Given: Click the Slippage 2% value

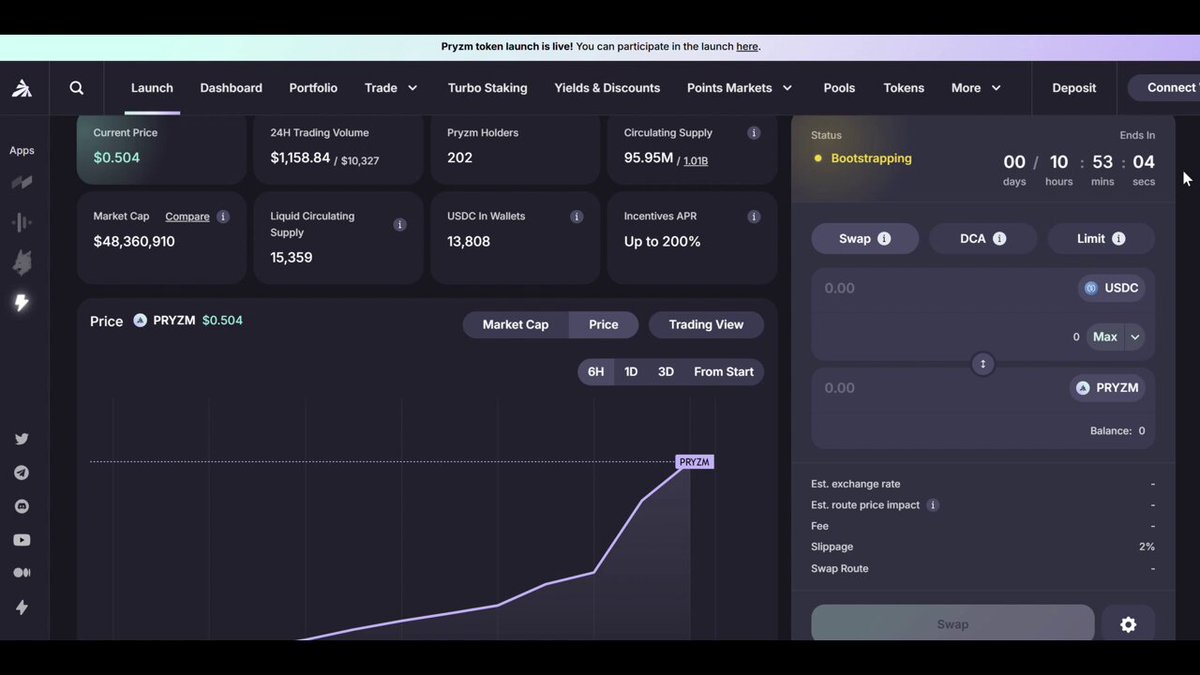Looking at the screenshot, I should tap(1147, 547).
